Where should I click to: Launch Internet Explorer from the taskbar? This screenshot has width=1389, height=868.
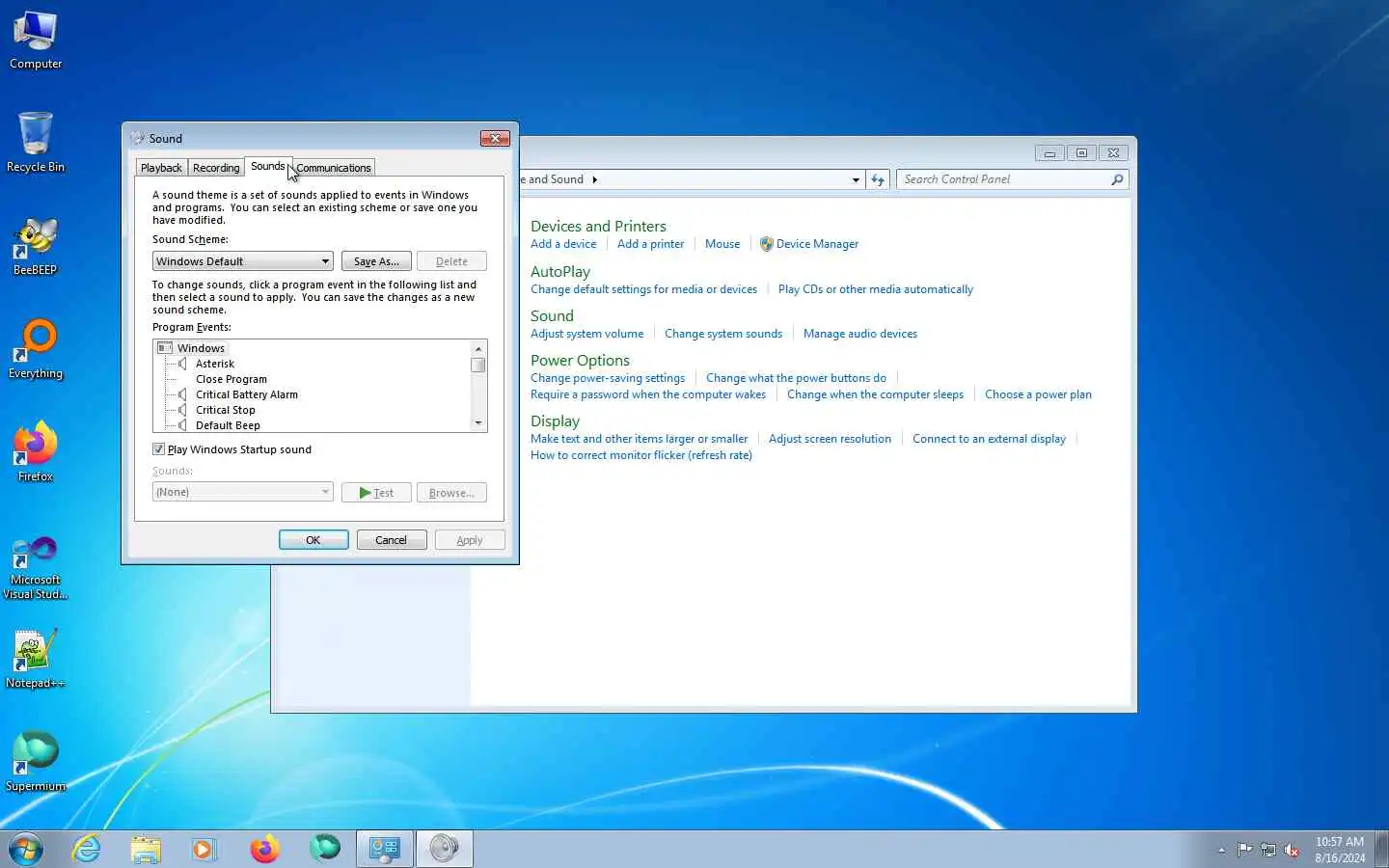(87, 849)
